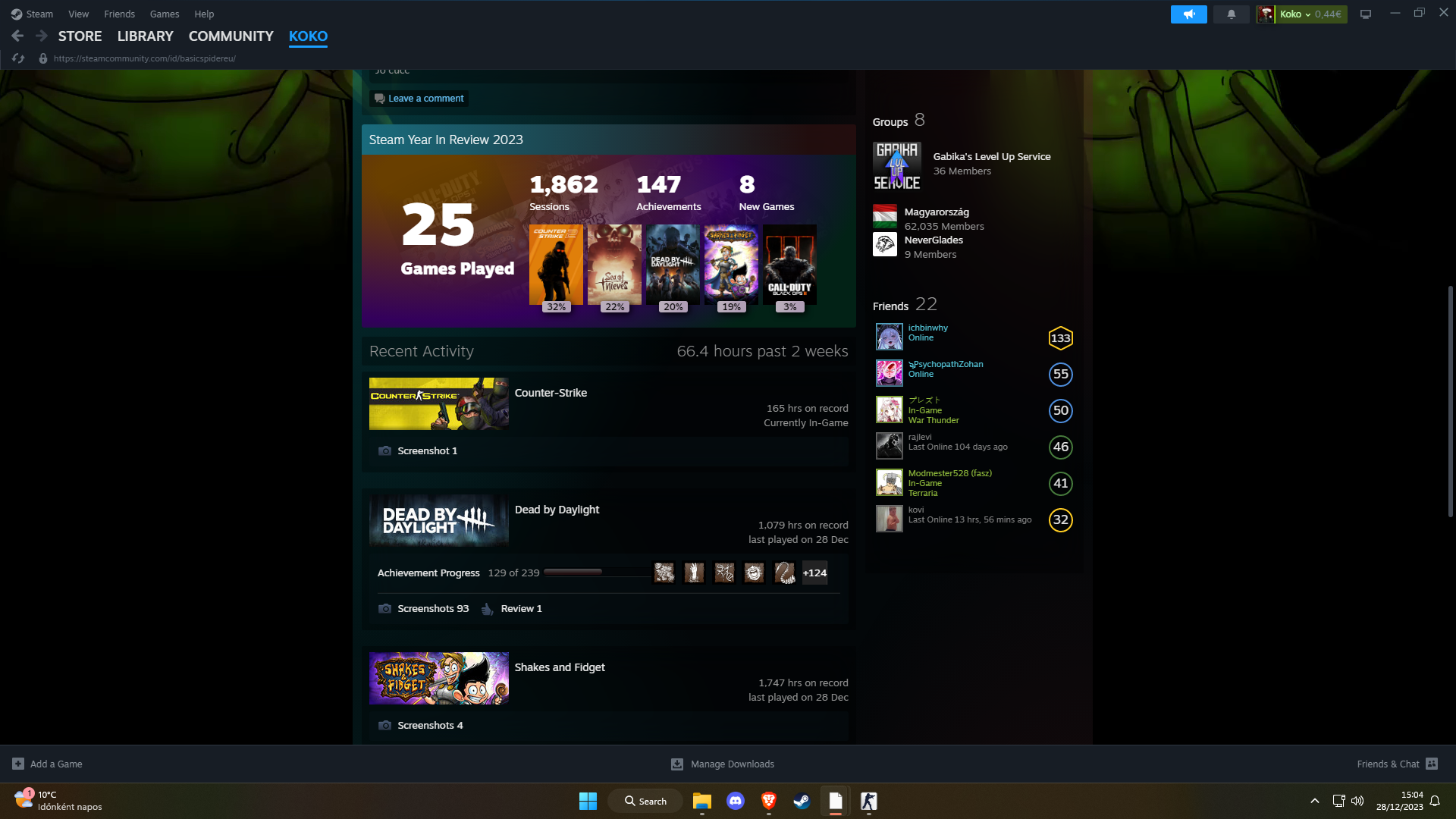The width and height of the screenshot is (1456, 819).
Task: Click the Dead by Daylight review thumbs-up icon
Action: pyautogui.click(x=488, y=609)
